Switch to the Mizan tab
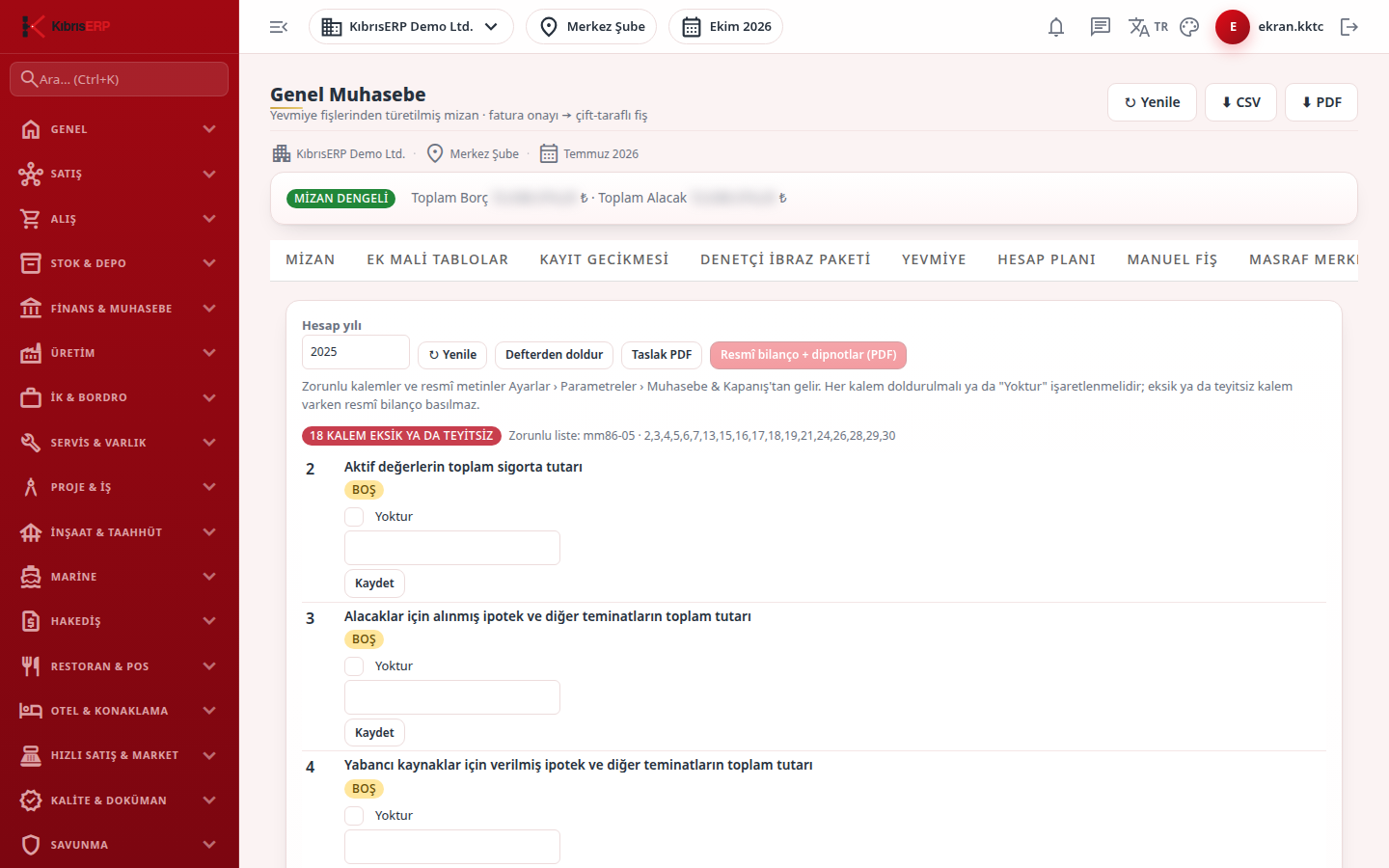Image resolution: width=1389 pixels, height=868 pixels. (311, 259)
